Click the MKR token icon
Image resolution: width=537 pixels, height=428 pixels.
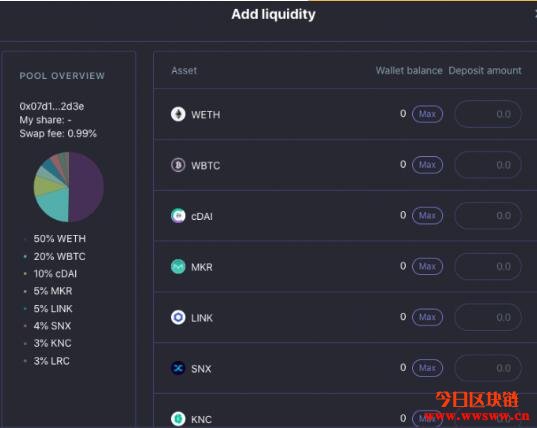178,266
